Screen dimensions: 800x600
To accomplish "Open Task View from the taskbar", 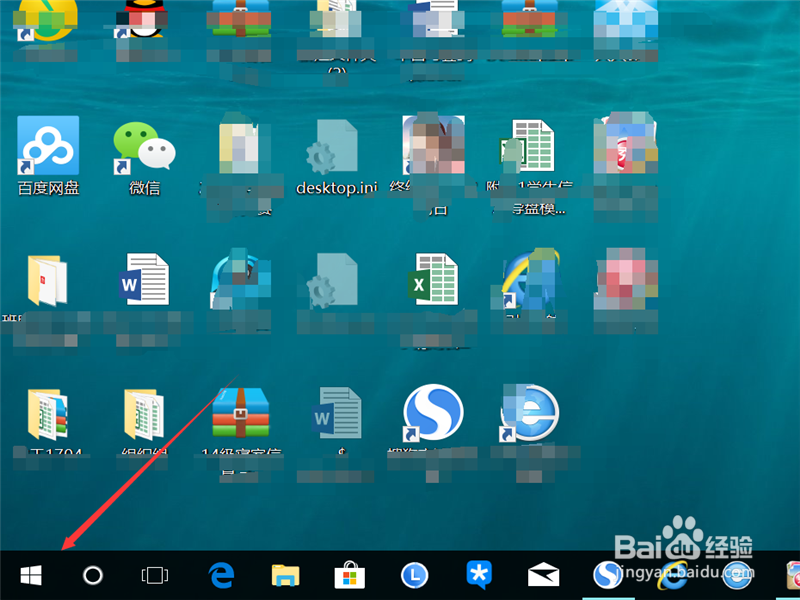I will (x=155, y=576).
